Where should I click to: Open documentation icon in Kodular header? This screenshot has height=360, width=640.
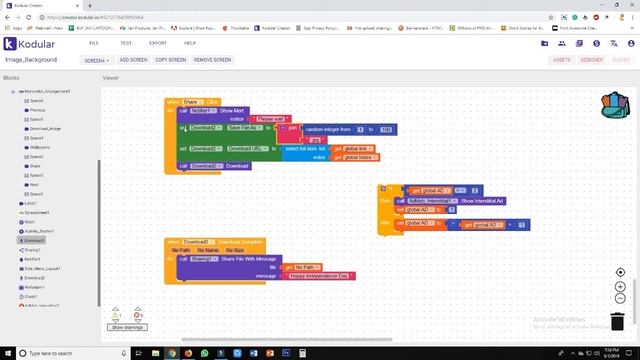[x=579, y=43]
